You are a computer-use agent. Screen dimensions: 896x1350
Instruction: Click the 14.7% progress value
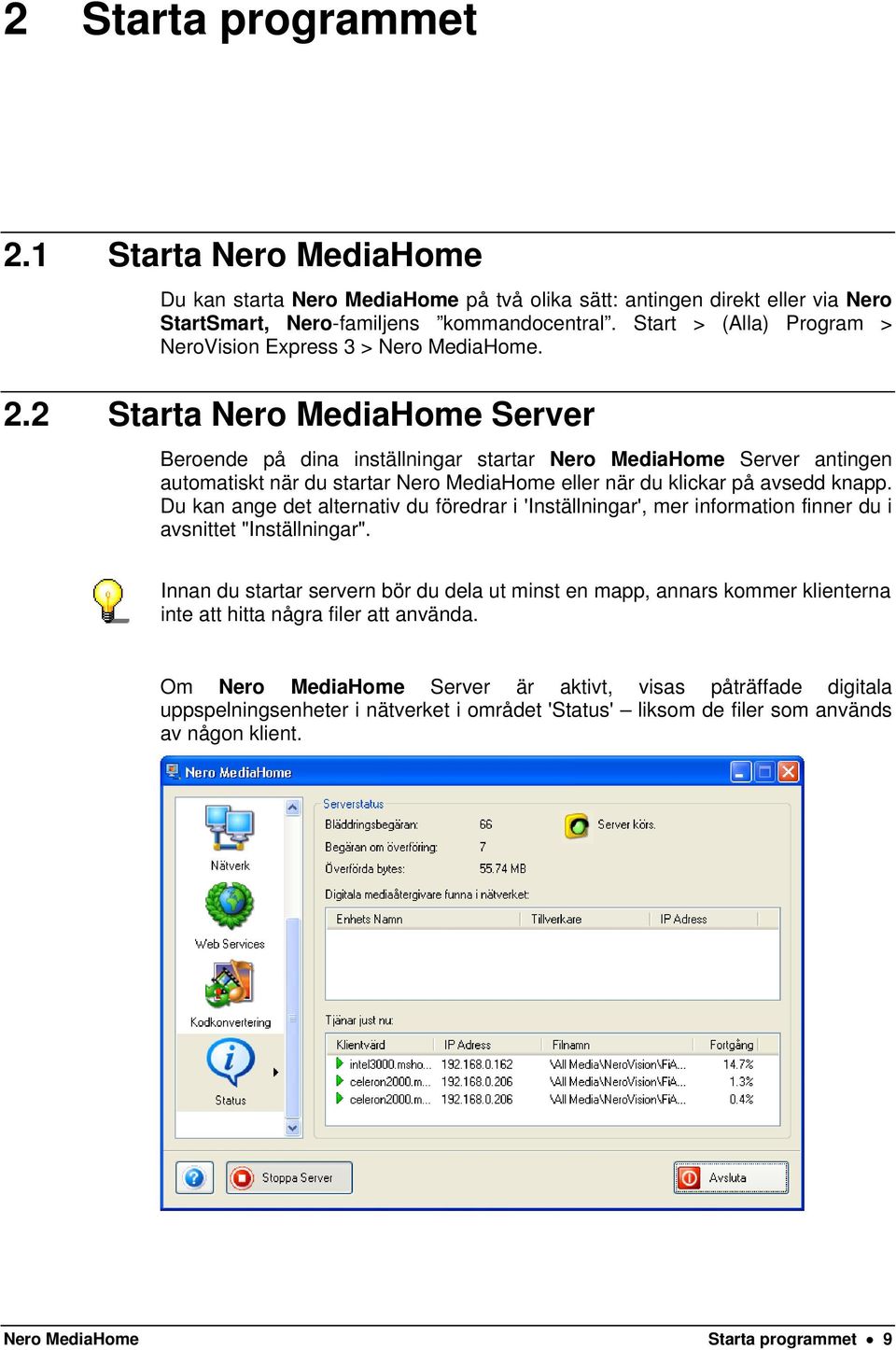pyautogui.click(x=738, y=1064)
